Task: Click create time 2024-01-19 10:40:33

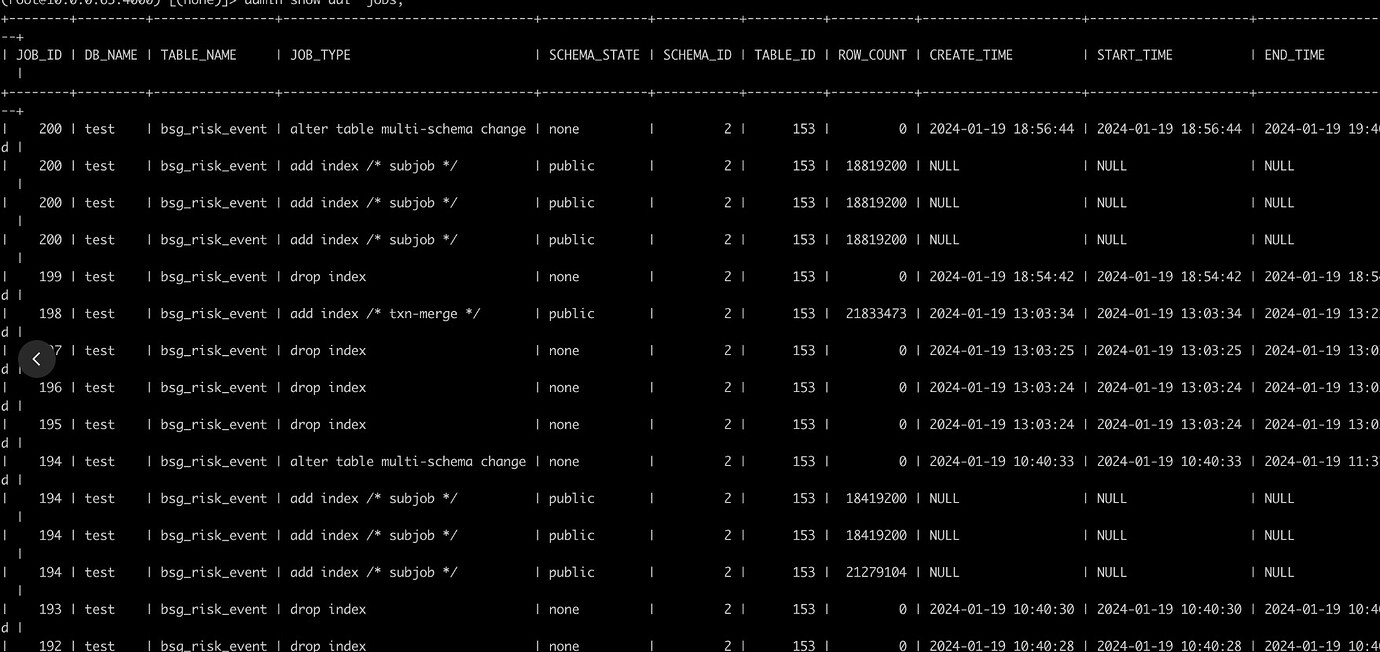Action: click(x=1002, y=462)
